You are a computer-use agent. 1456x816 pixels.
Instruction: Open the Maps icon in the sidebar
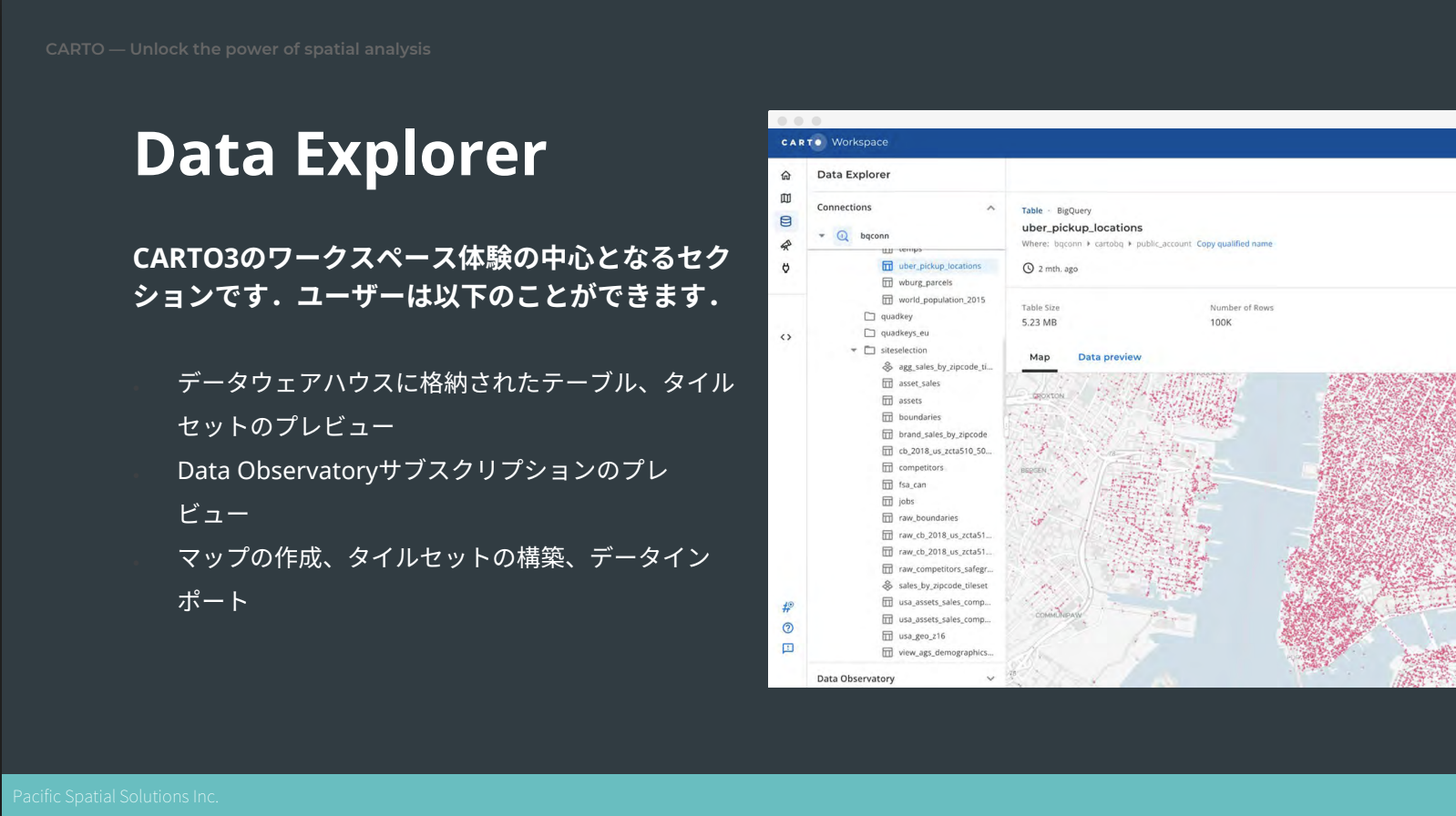click(x=785, y=199)
